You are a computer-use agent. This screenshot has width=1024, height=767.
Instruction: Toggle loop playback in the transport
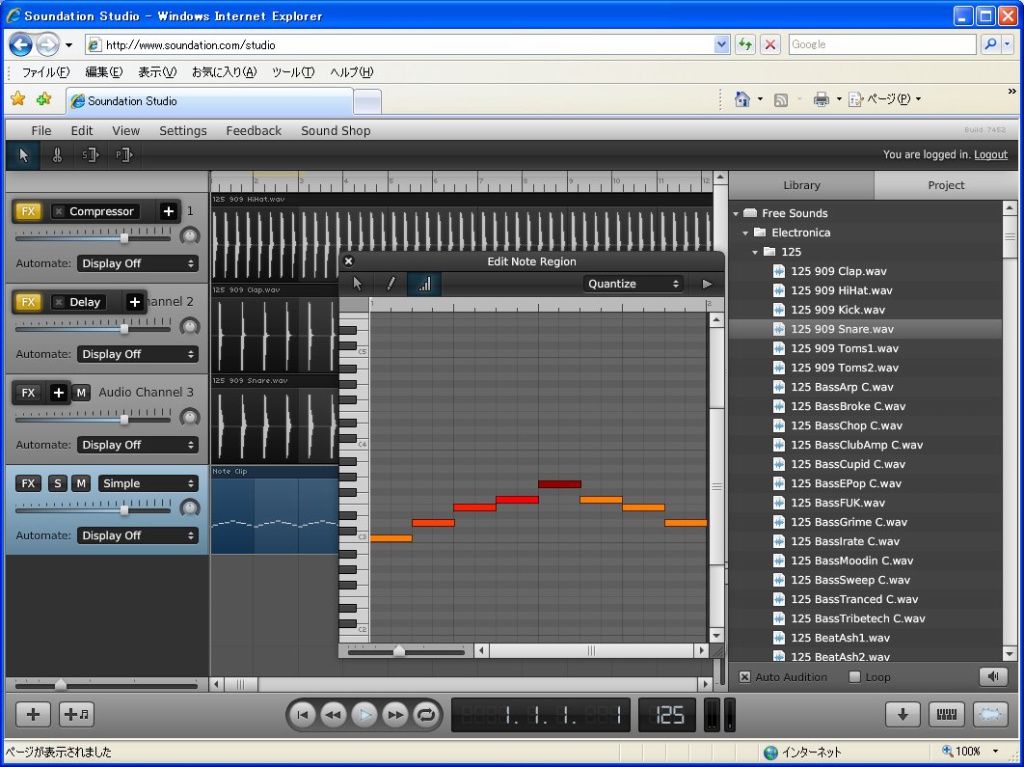coord(426,715)
